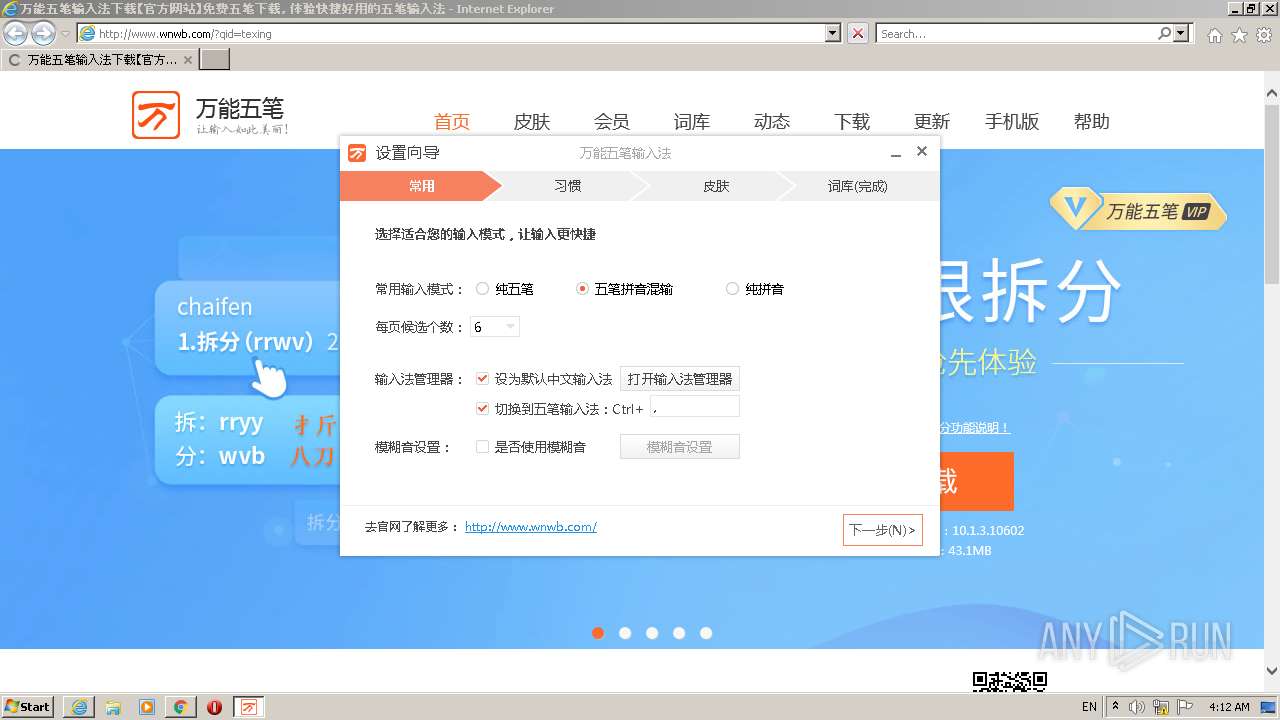Click the setup wizard logo icon
This screenshot has height=720, width=1280.
coord(357,153)
